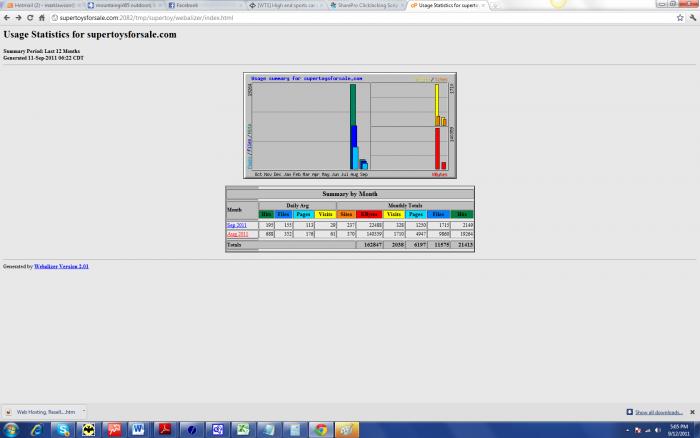700x438 pixels.
Task: Switch to the SharePro tab
Action: tap(367, 5)
